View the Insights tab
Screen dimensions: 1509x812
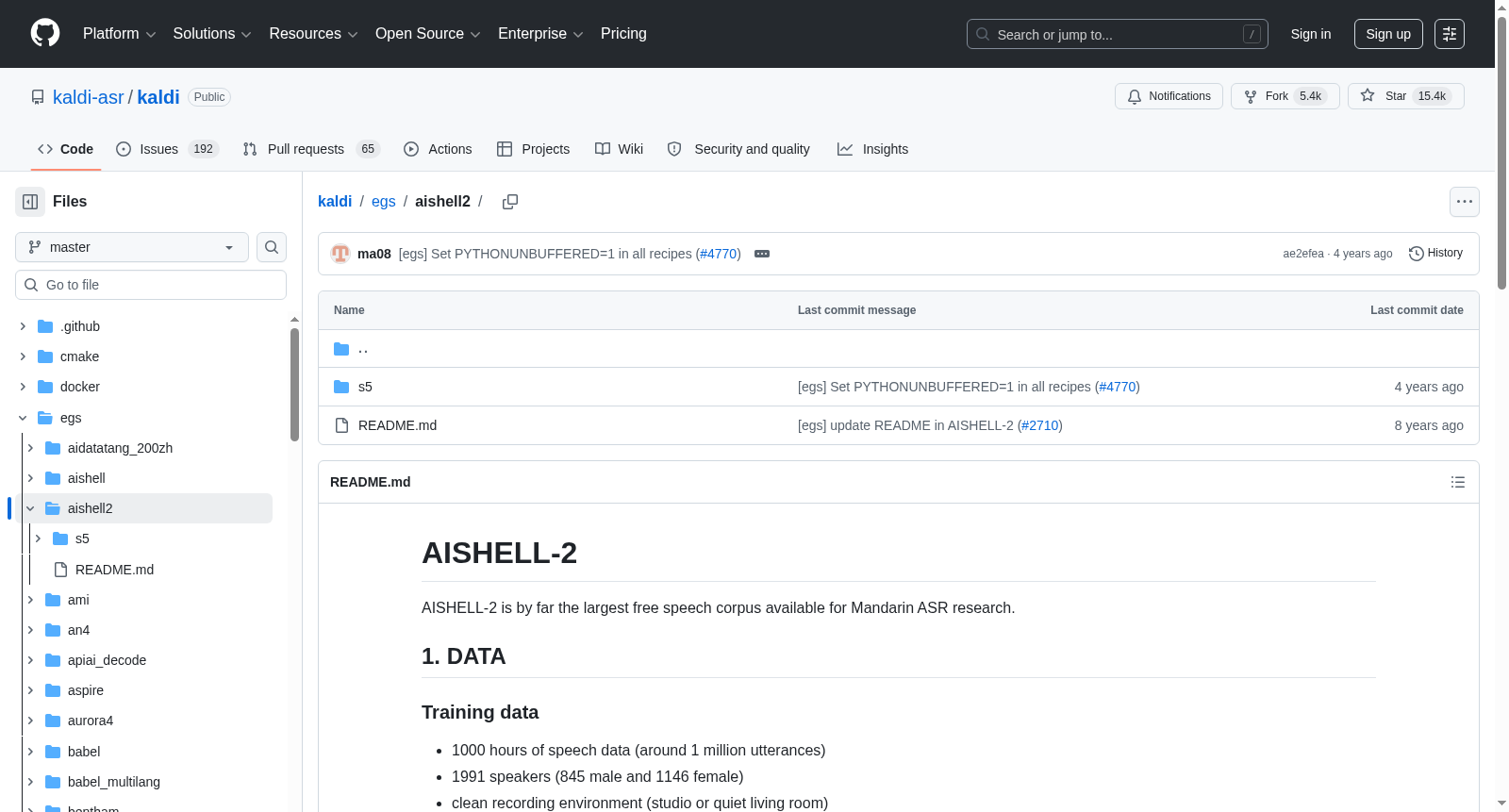(872, 149)
